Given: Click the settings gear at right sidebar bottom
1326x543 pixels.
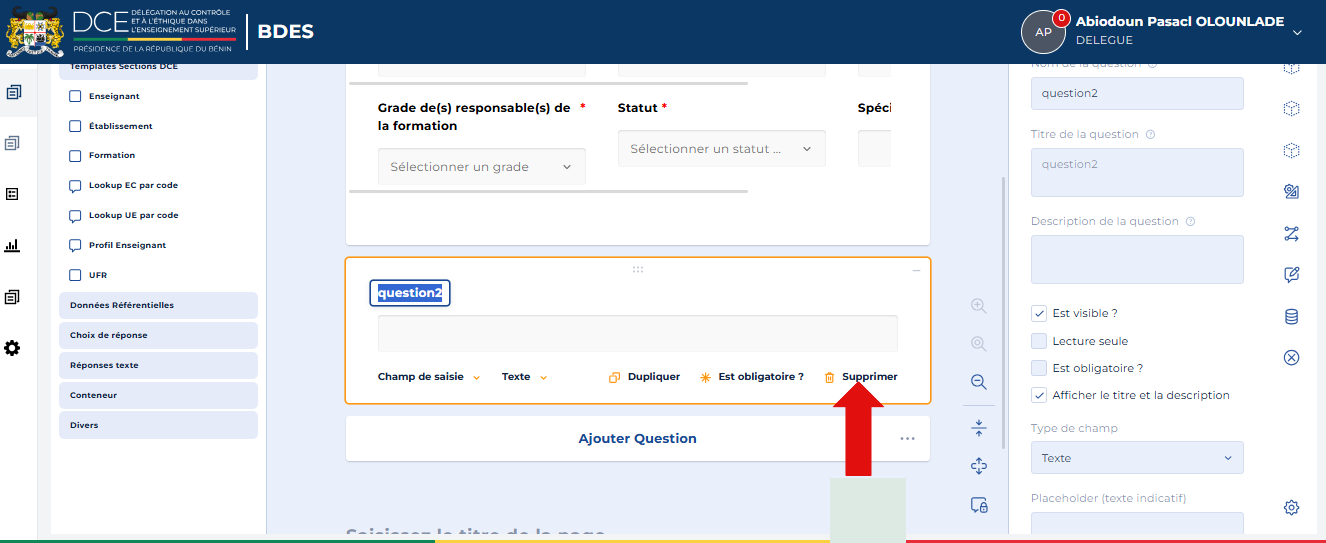Looking at the screenshot, I should 1291,508.
